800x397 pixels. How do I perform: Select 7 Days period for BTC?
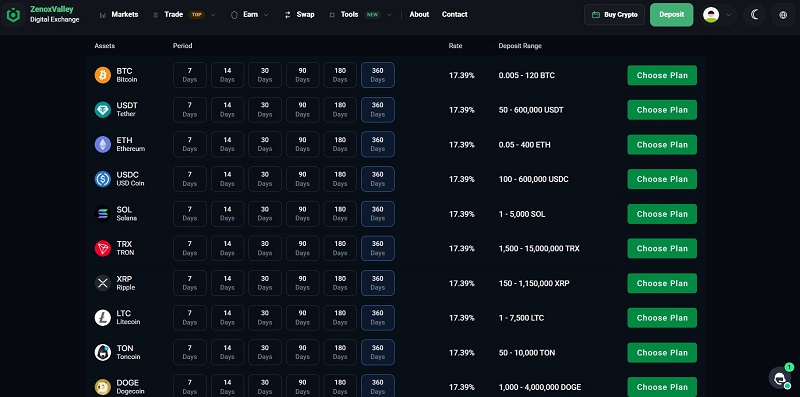(x=190, y=75)
